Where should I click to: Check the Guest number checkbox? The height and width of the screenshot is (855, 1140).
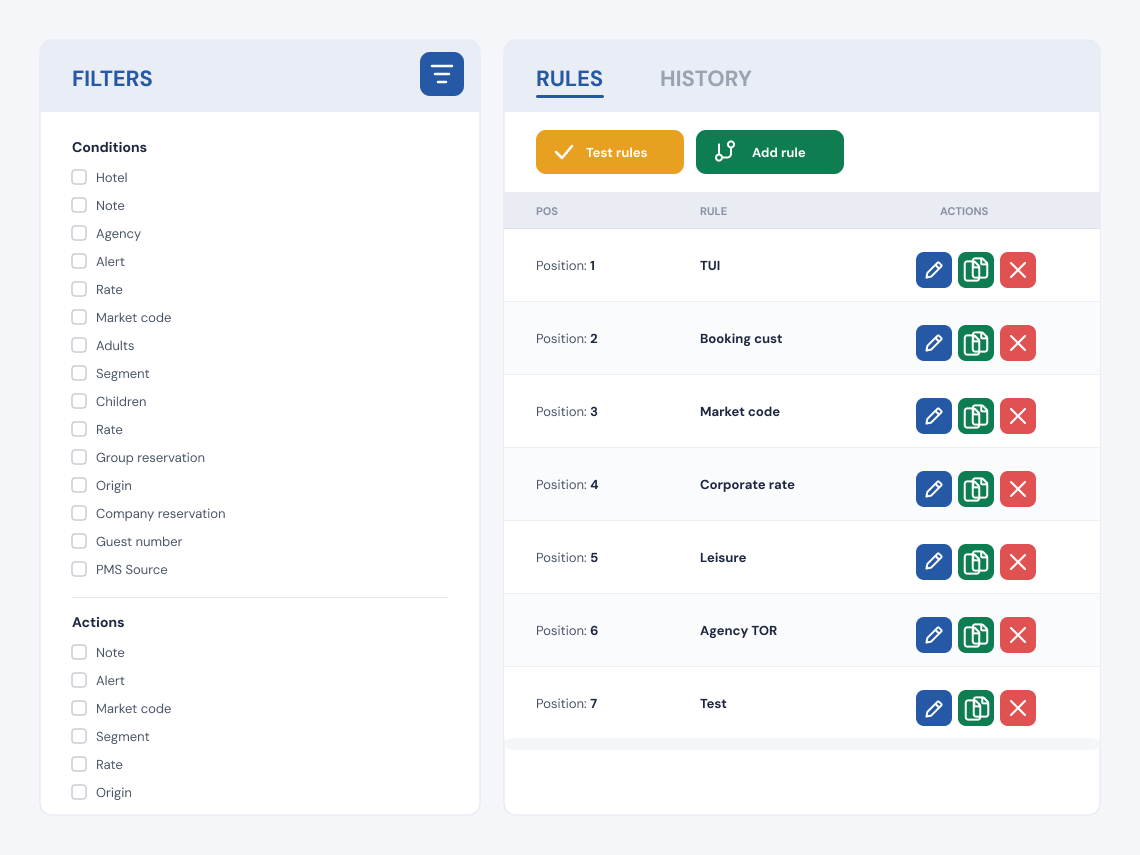(x=79, y=542)
